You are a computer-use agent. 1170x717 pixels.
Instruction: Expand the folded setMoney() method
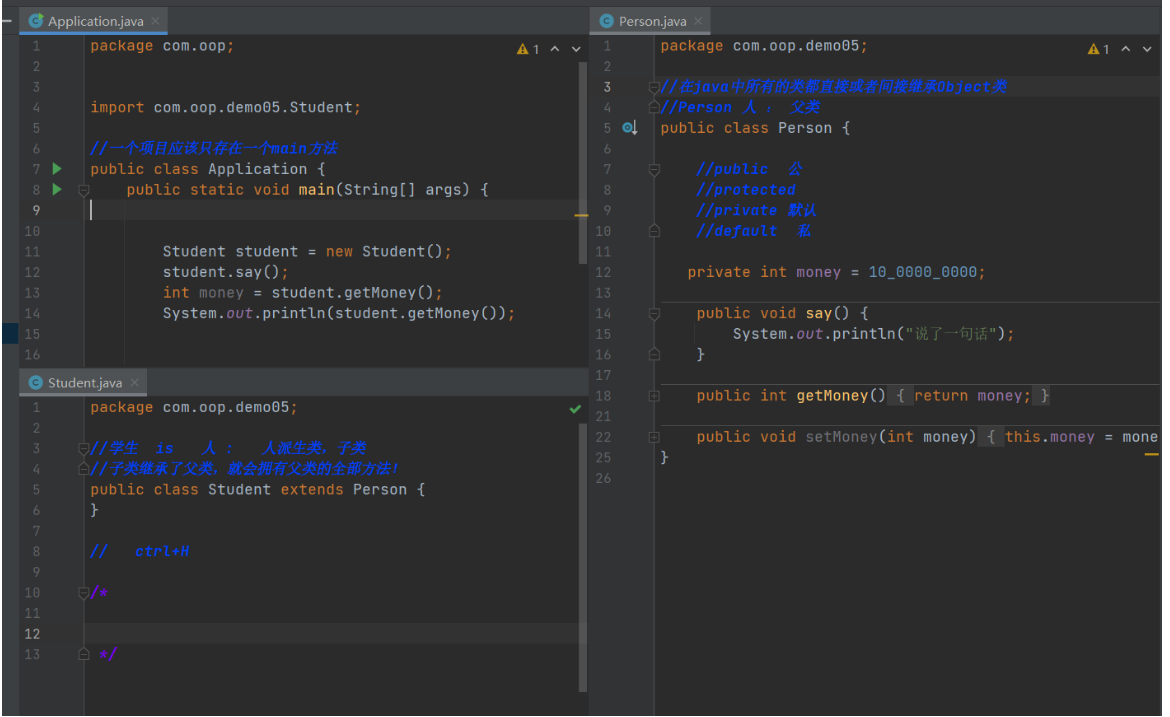pyautogui.click(x=654, y=437)
